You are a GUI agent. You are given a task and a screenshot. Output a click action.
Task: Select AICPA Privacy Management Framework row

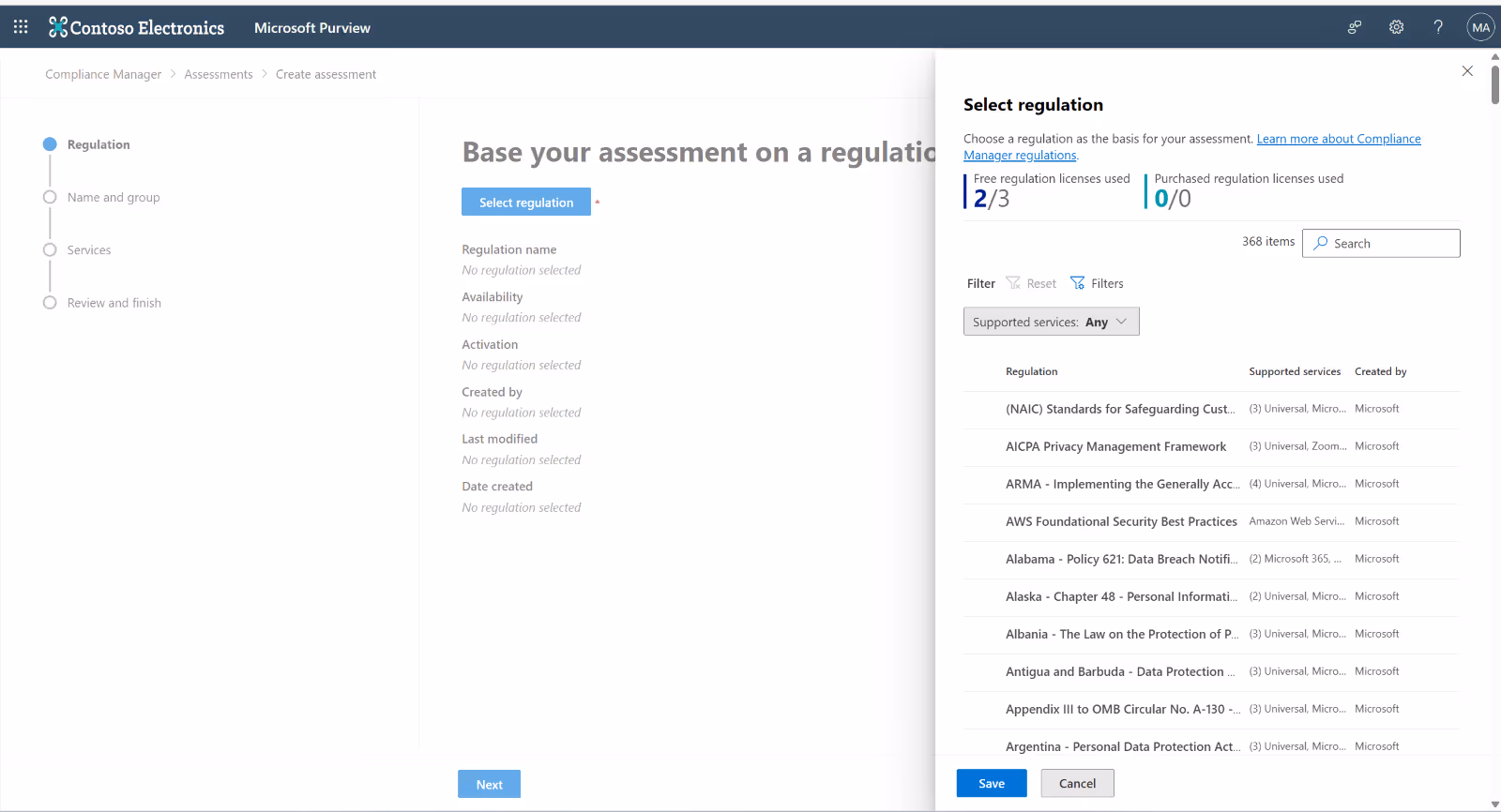(1211, 446)
